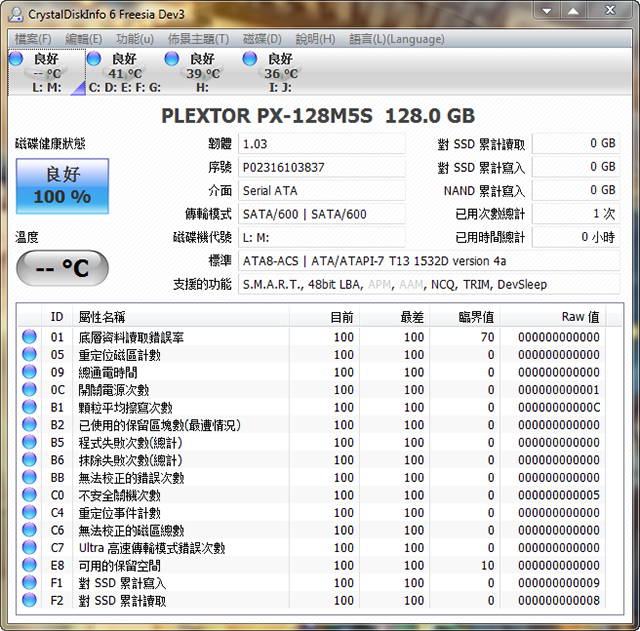Viewport: 640px width, 631px height.
Task: Click the Raw 值 column header
Action: (x=553, y=317)
